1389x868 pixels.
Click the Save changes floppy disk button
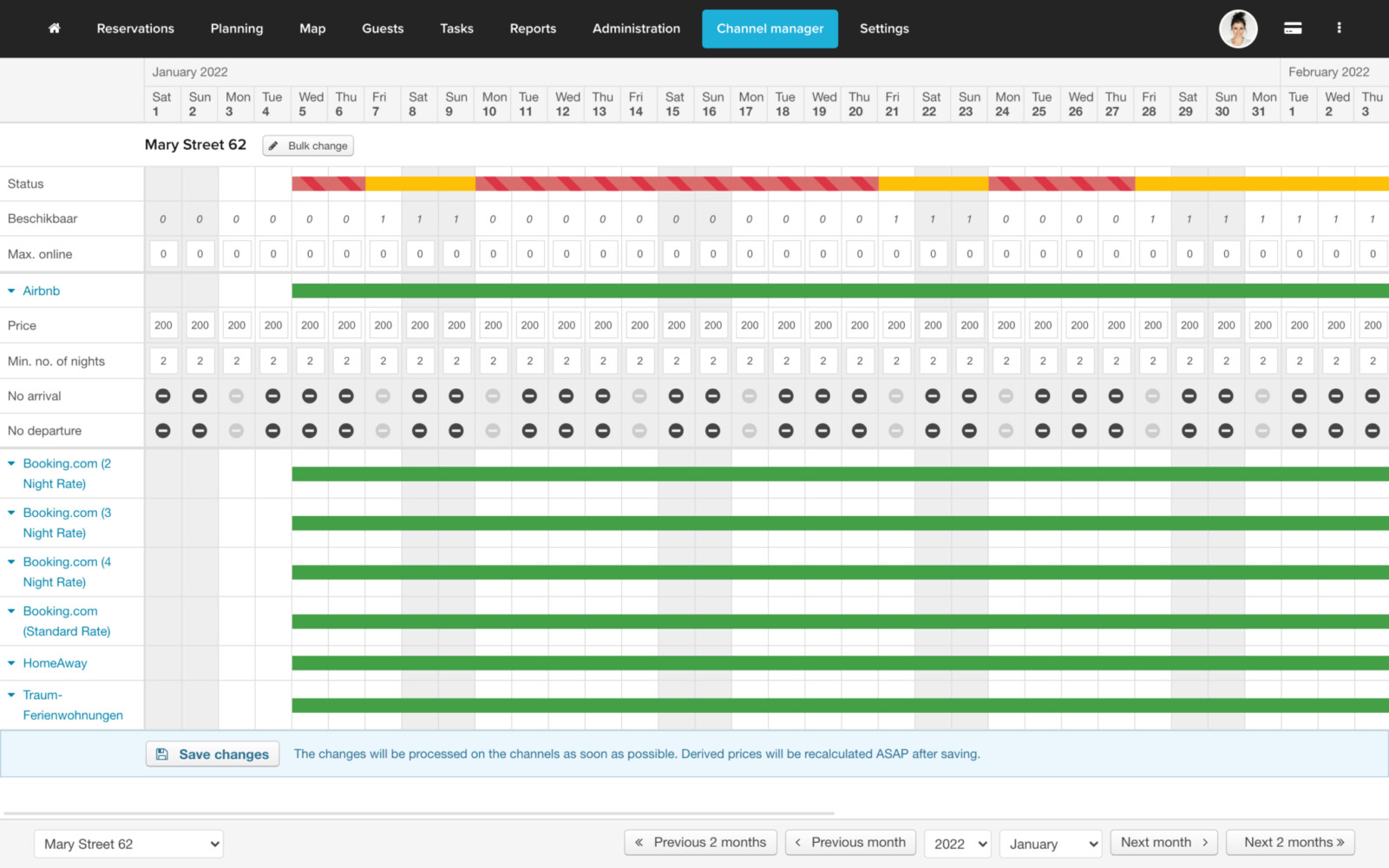point(213,754)
